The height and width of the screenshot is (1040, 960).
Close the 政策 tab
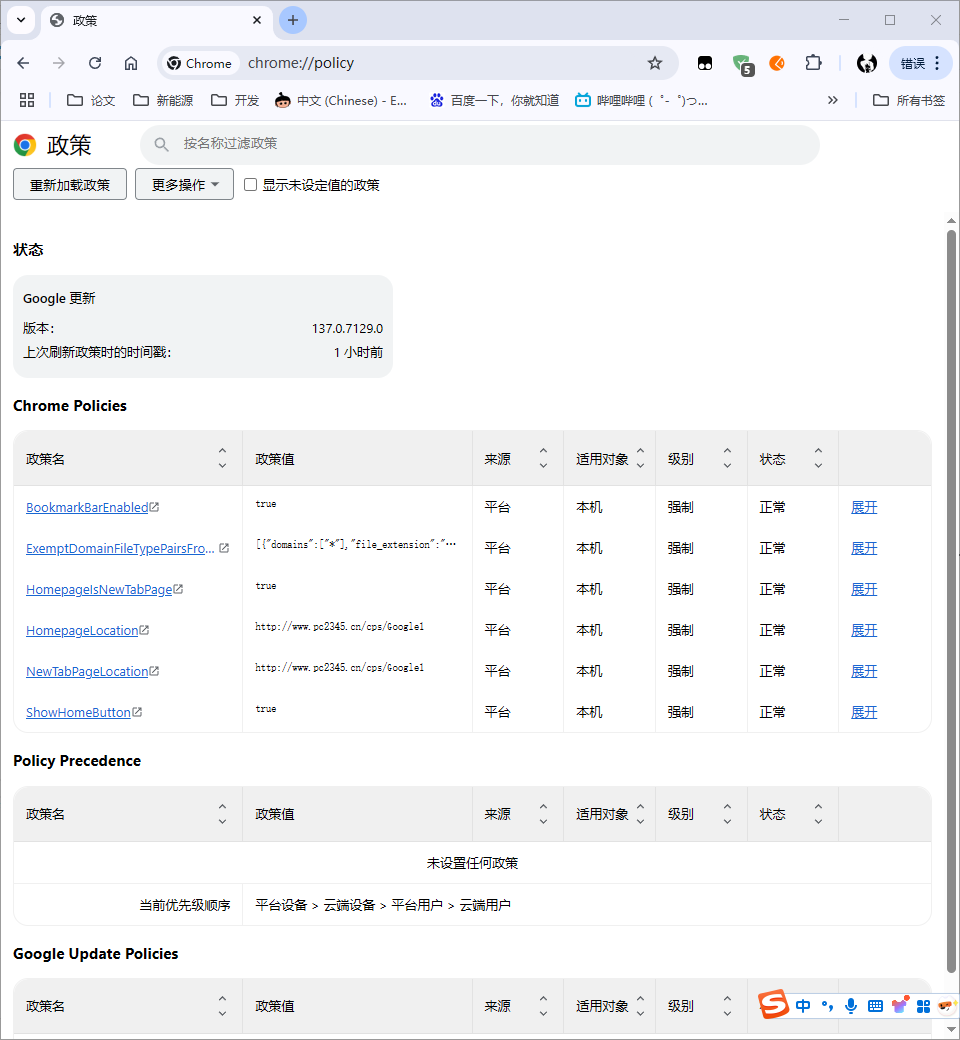tap(257, 21)
